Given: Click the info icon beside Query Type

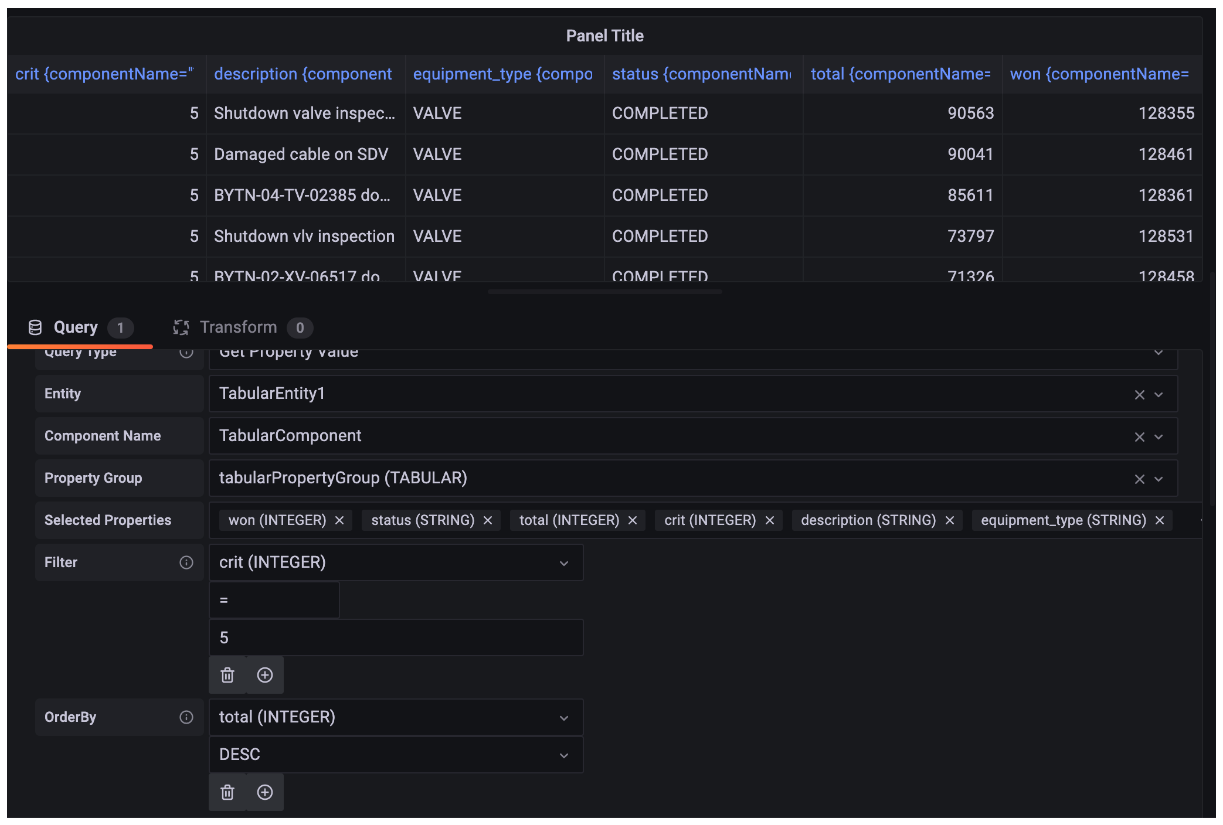Looking at the screenshot, I should point(190,351).
